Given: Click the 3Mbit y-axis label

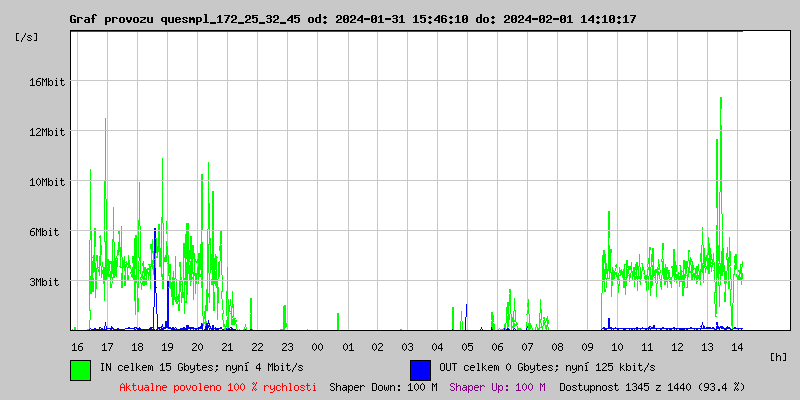Looking at the screenshot, I should (x=44, y=282).
